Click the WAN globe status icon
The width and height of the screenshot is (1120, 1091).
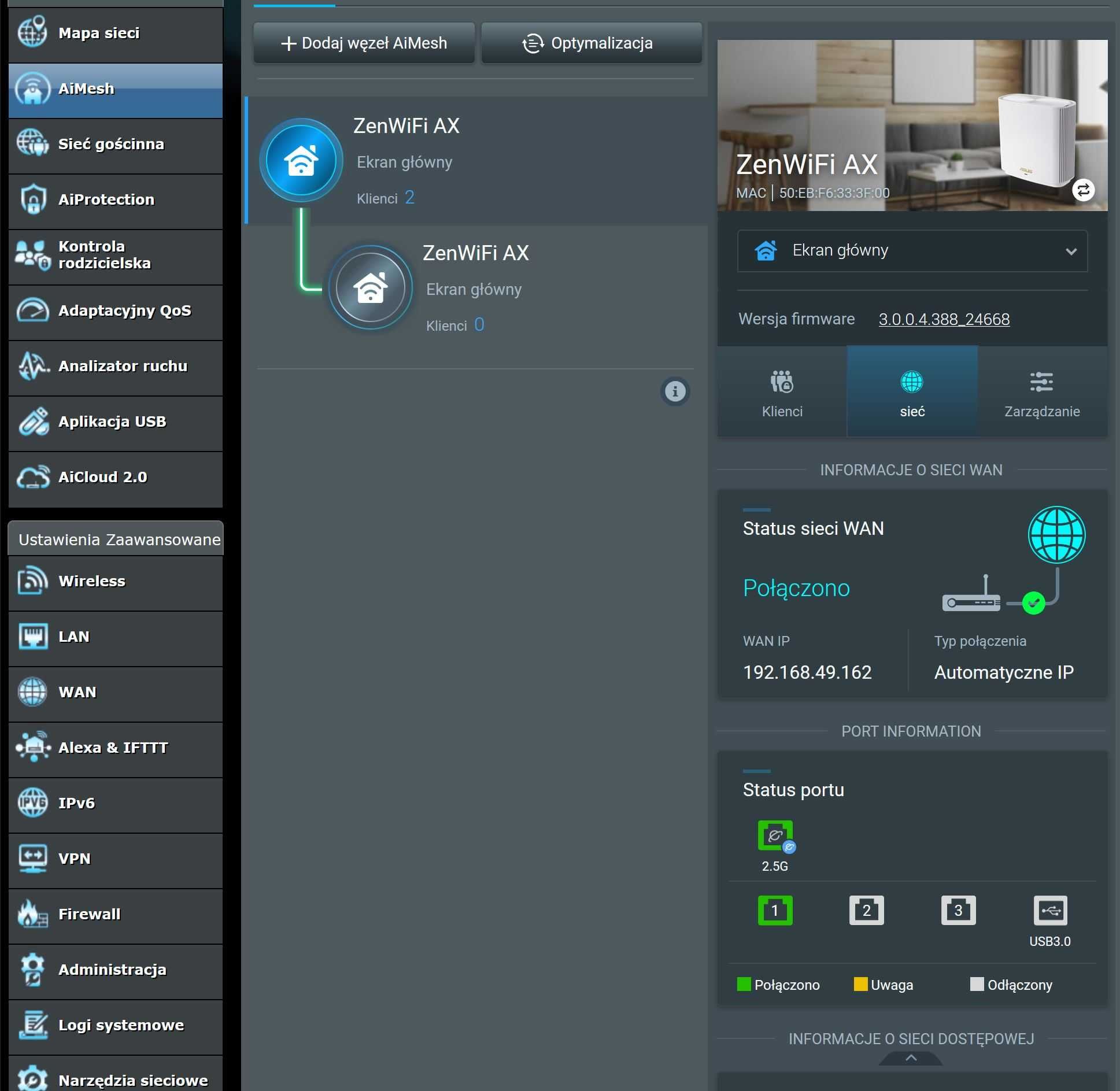tap(1056, 535)
